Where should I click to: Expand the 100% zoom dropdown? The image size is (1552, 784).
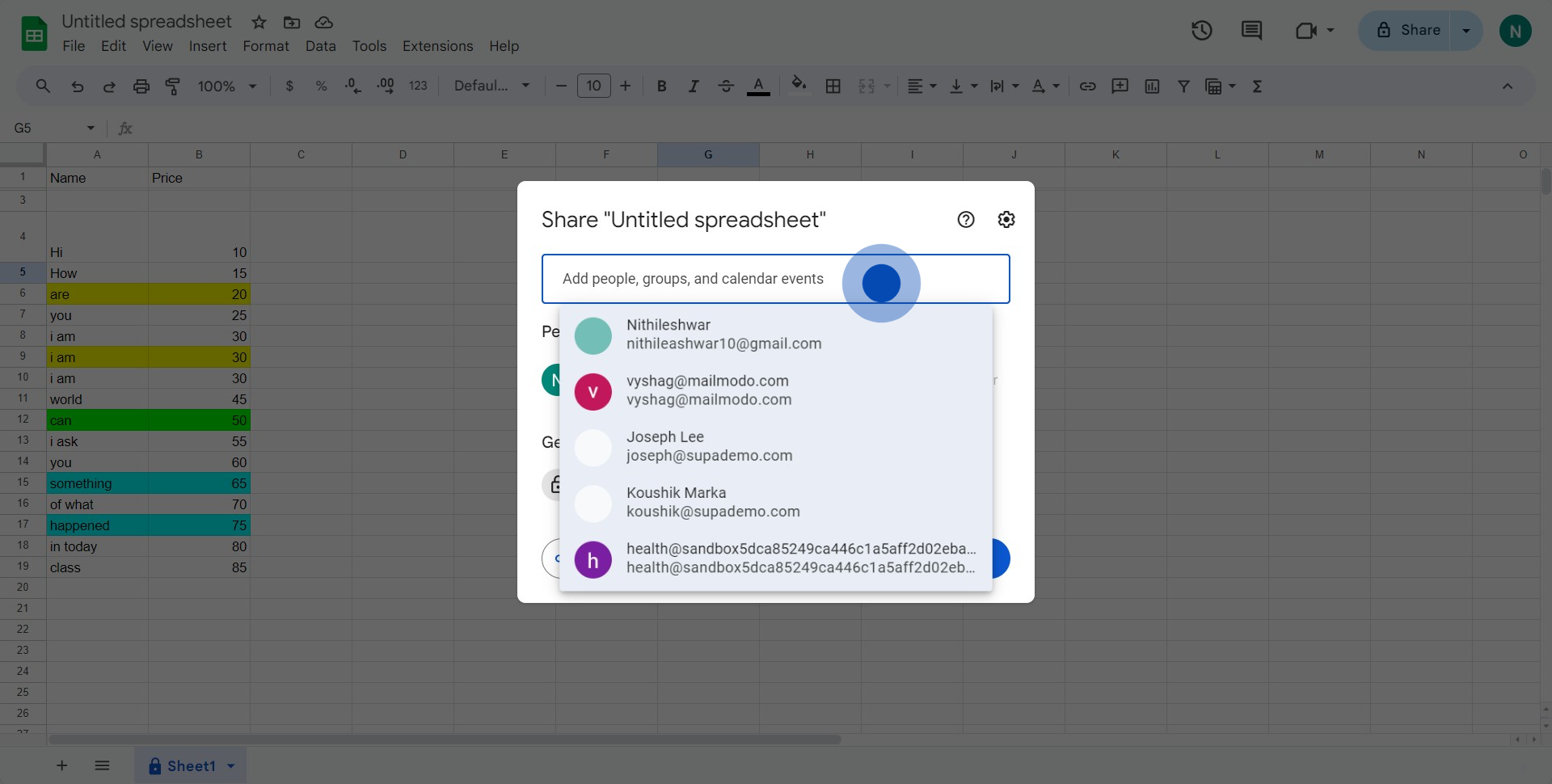(x=227, y=86)
